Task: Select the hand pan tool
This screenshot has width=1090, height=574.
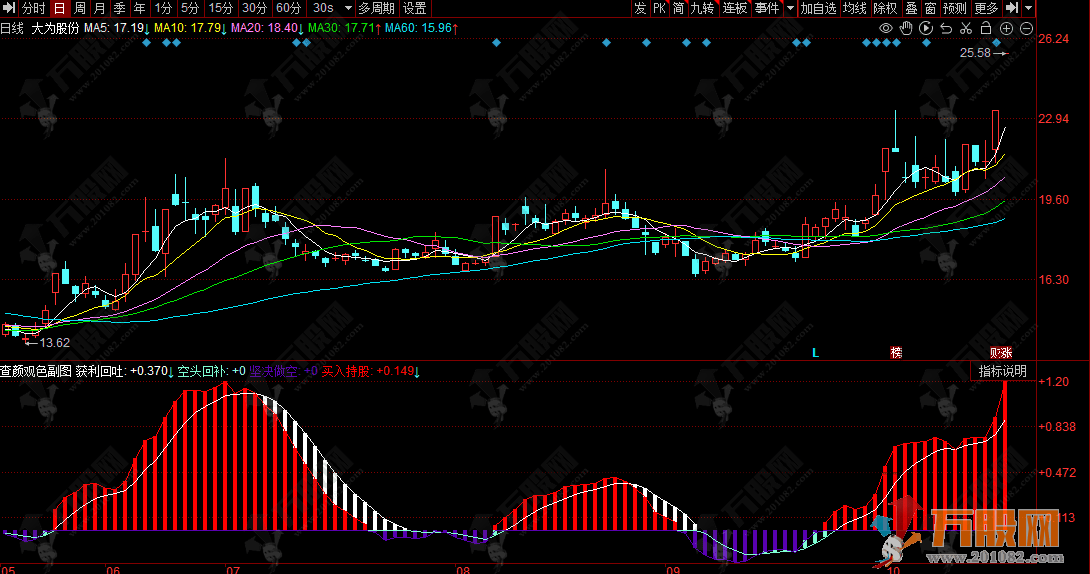Action: 905,28
